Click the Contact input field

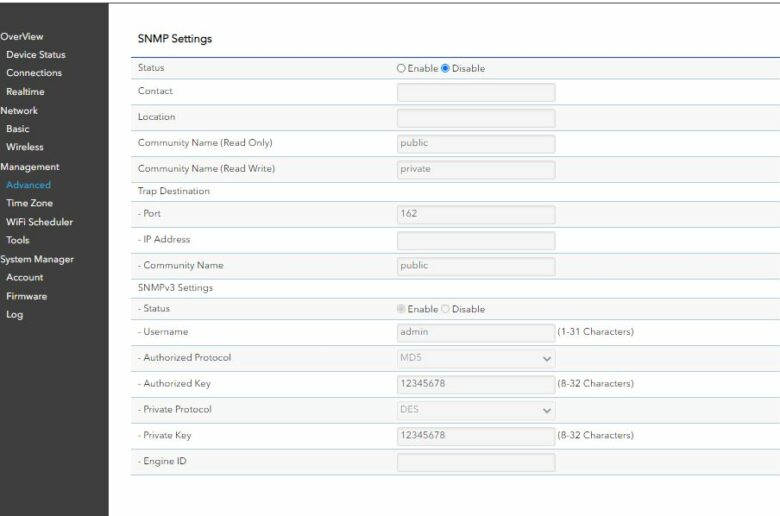click(476, 92)
